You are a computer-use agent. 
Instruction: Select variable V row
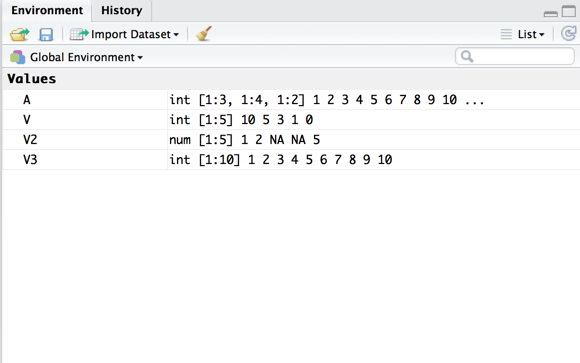(x=291, y=120)
